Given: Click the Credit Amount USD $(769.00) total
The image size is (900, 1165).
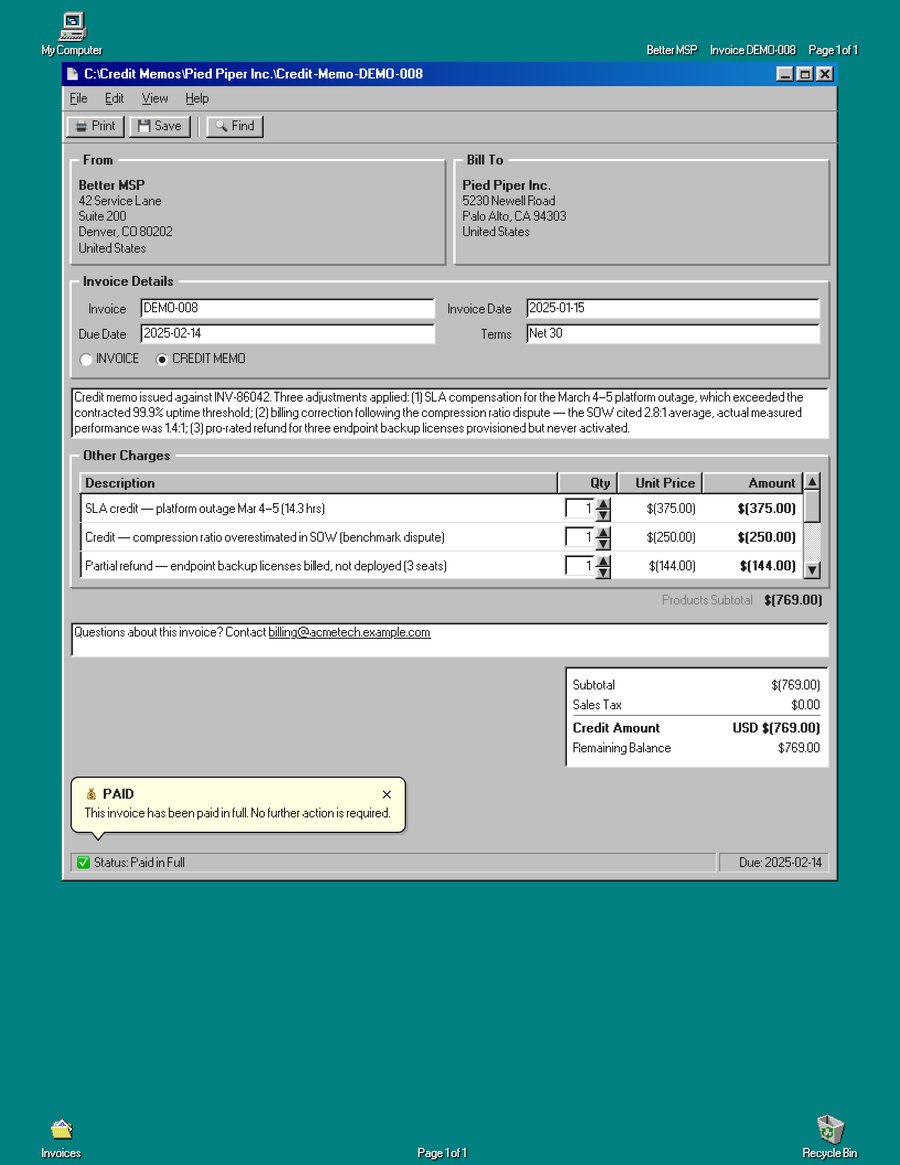Looking at the screenshot, I should (776, 728).
